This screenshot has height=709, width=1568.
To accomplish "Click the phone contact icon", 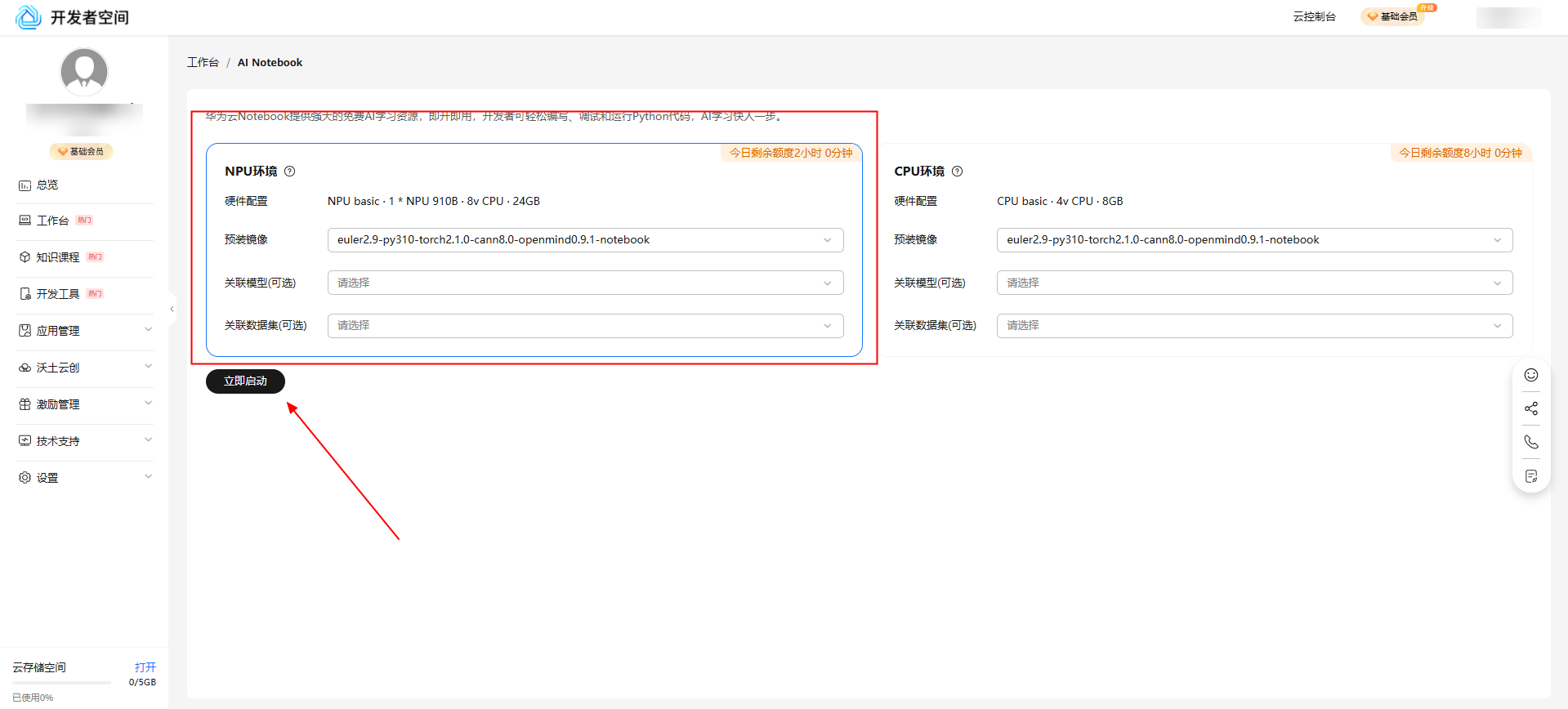I will 1531,442.
